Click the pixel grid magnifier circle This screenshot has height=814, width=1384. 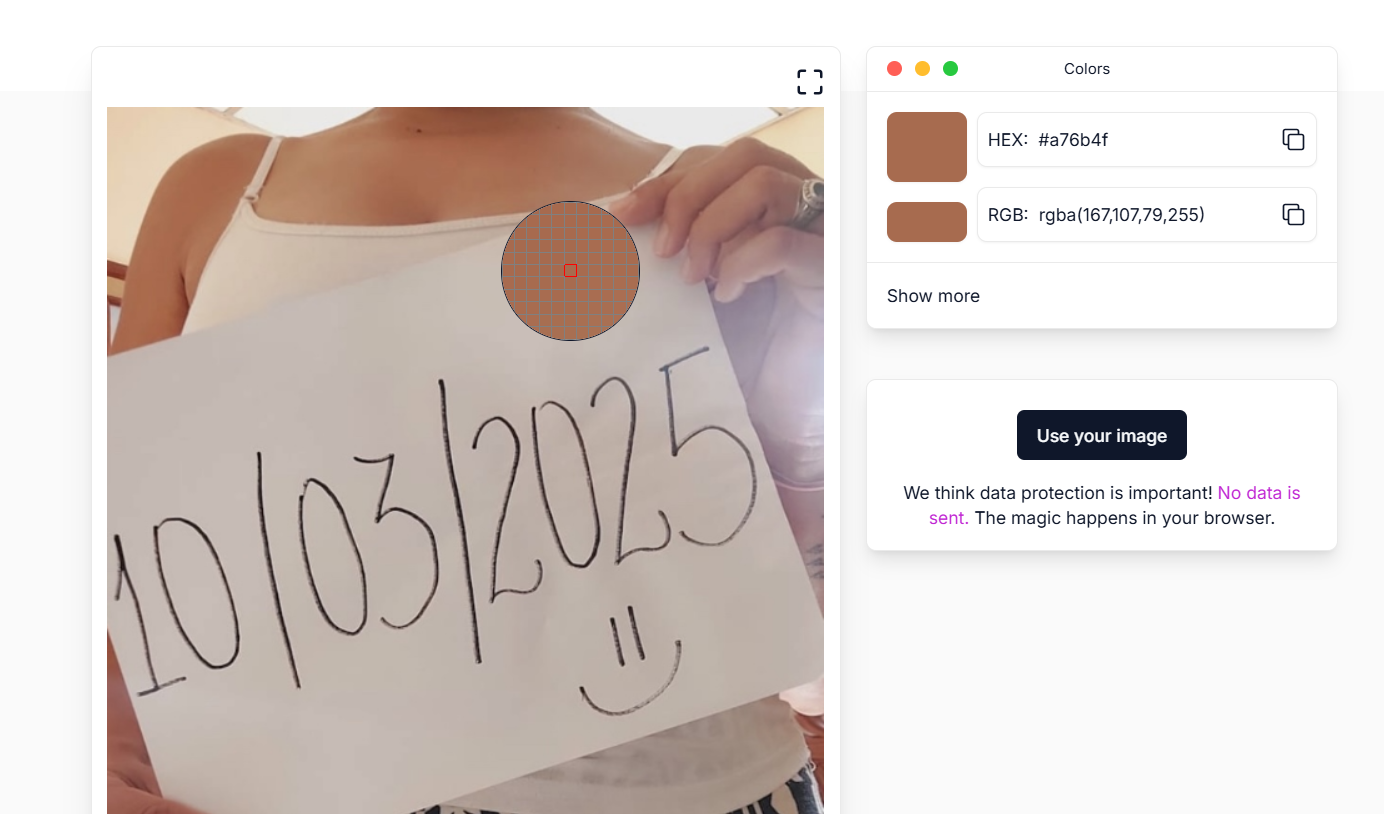pos(570,270)
